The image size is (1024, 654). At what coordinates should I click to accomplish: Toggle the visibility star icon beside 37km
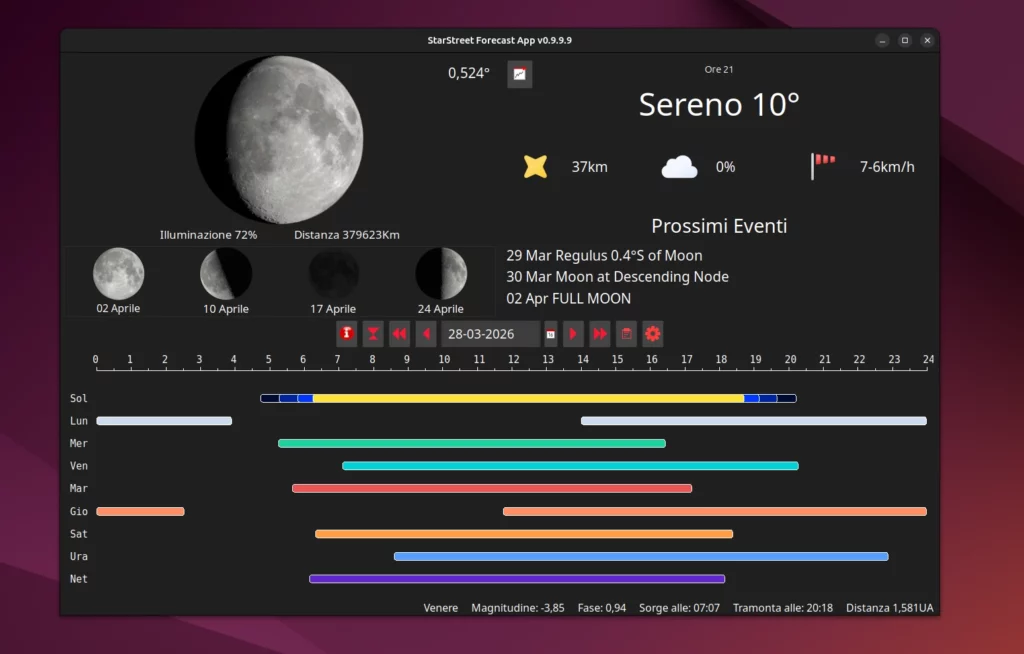click(535, 166)
